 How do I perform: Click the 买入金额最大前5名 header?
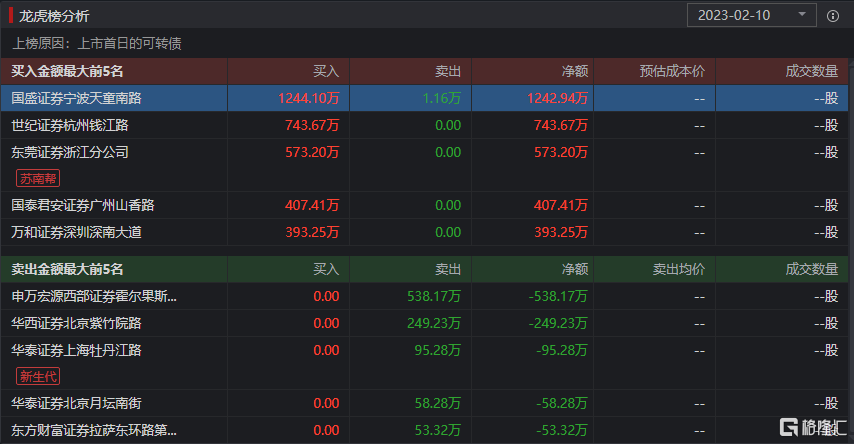[x=67, y=71]
